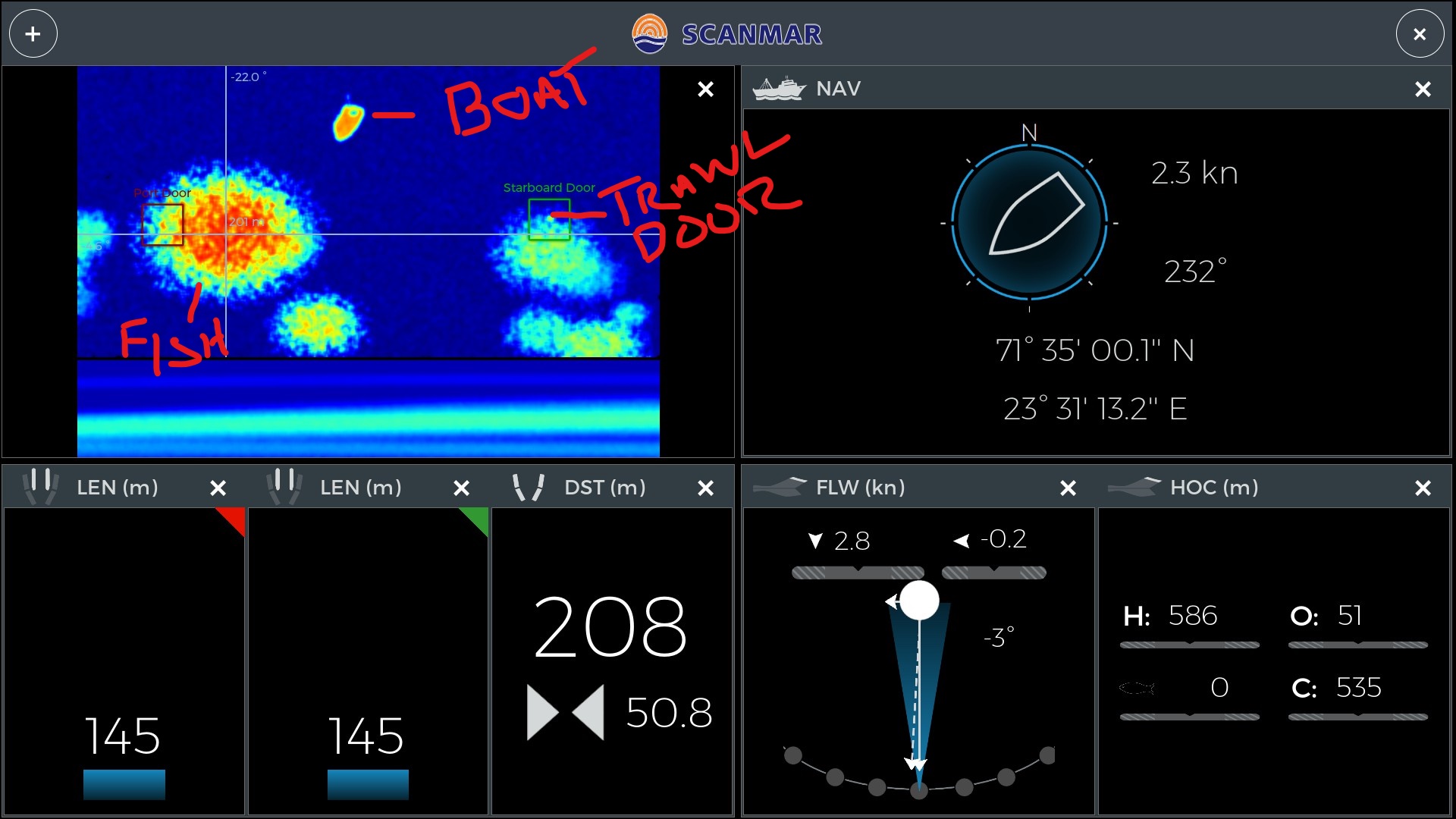Viewport: 1456px width, 819px height.
Task: Click the white flow direction dial knob
Action: click(919, 601)
